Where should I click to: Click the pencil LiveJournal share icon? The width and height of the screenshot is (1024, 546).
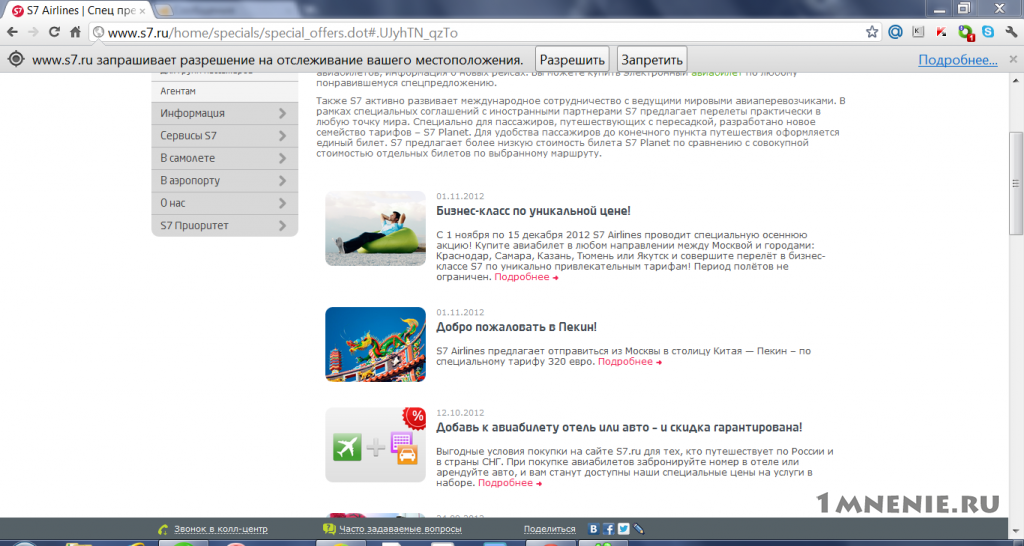(639, 529)
